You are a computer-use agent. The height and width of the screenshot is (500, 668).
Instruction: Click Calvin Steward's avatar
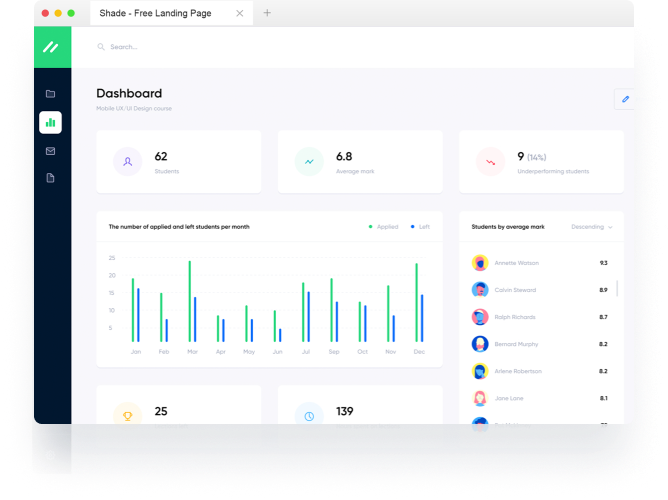tap(480, 290)
